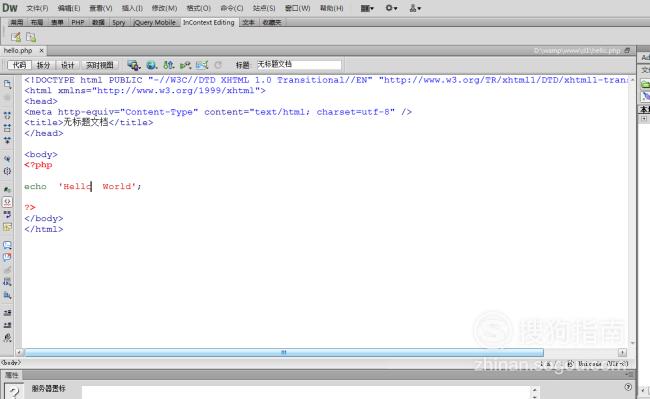
Task: Toggle Highlight Invalid Code
Action: click(x=7, y=202)
